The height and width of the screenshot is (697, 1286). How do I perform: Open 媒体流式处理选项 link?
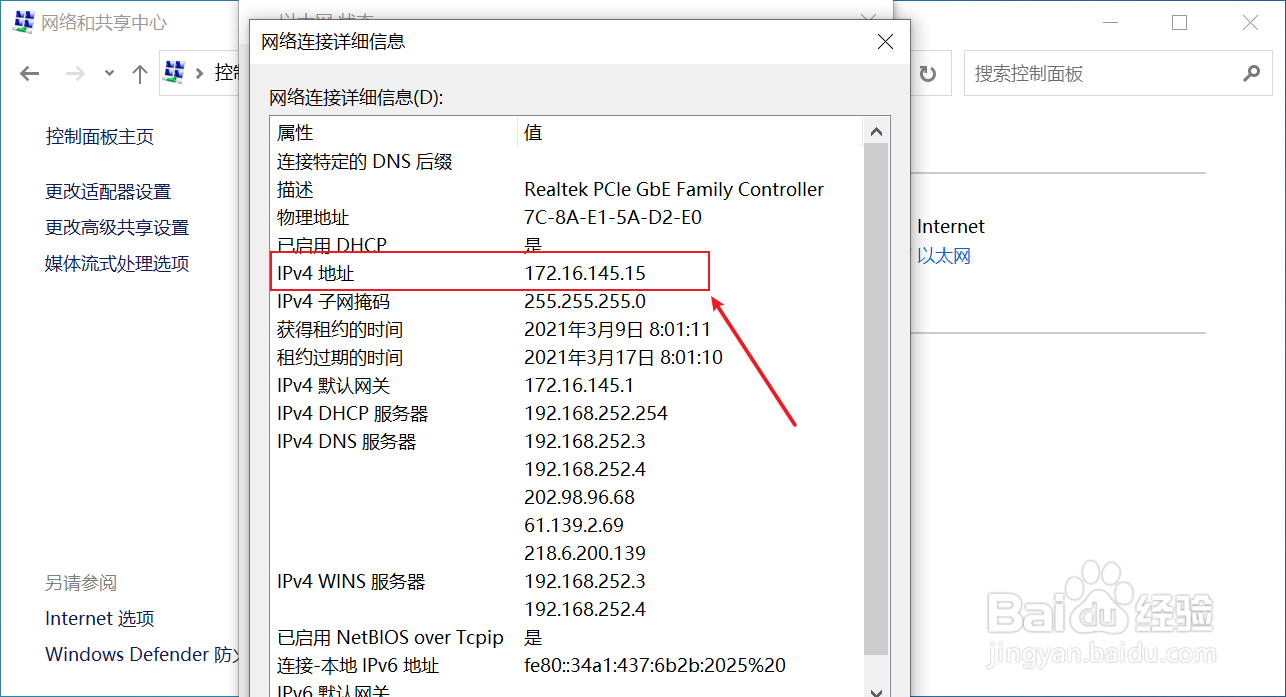point(117,263)
